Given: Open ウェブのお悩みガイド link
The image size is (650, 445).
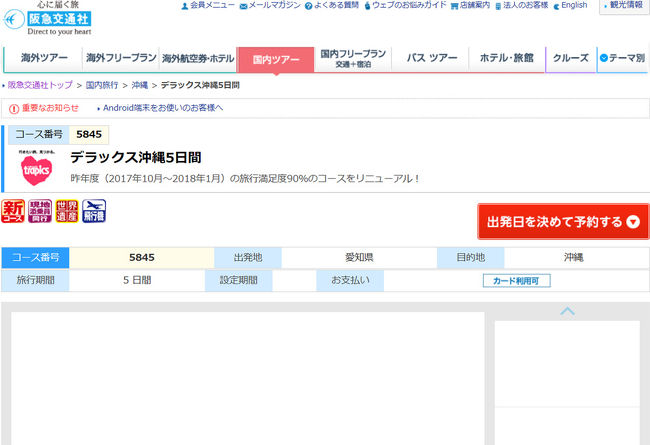Looking at the screenshot, I should [x=405, y=5].
